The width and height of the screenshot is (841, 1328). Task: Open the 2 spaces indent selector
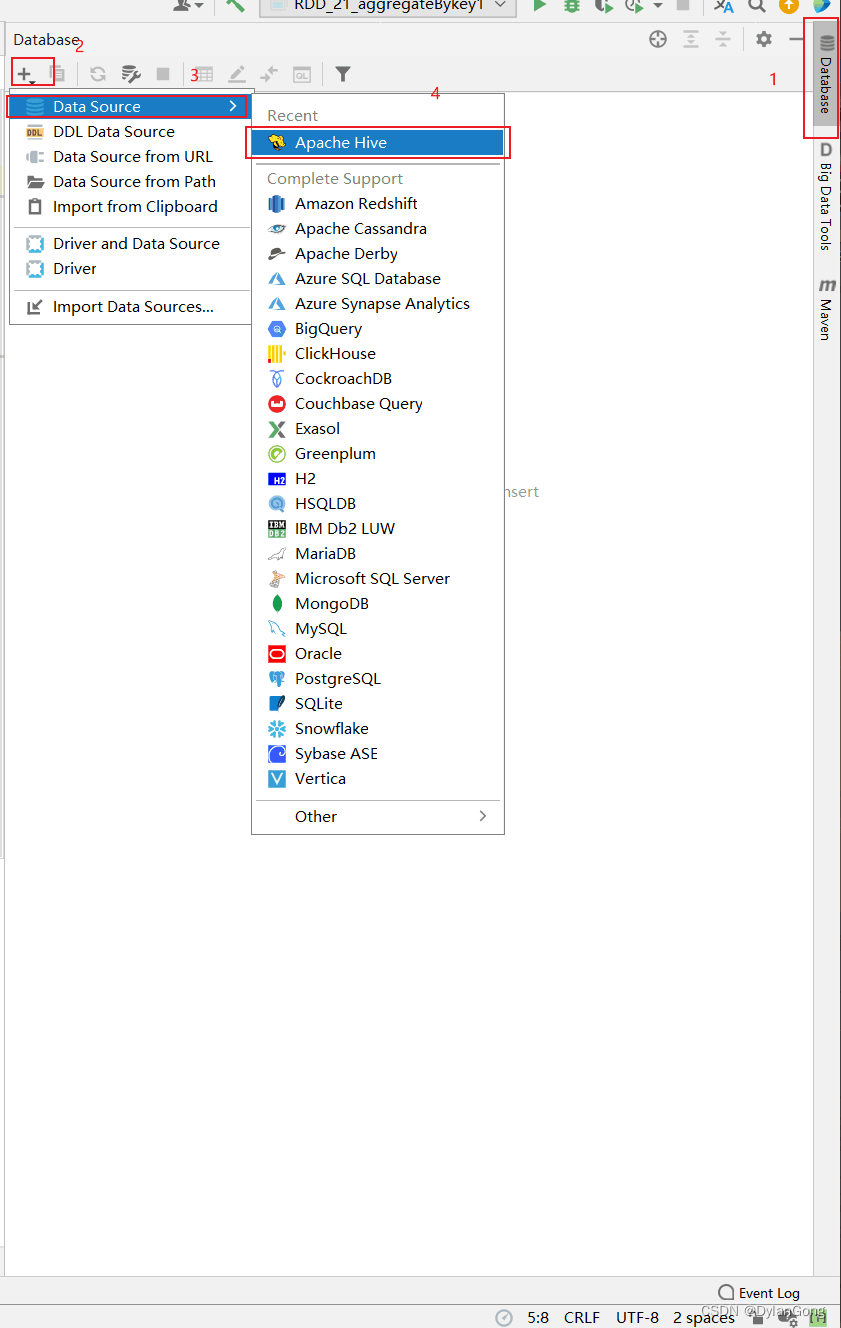pyautogui.click(x=703, y=1317)
